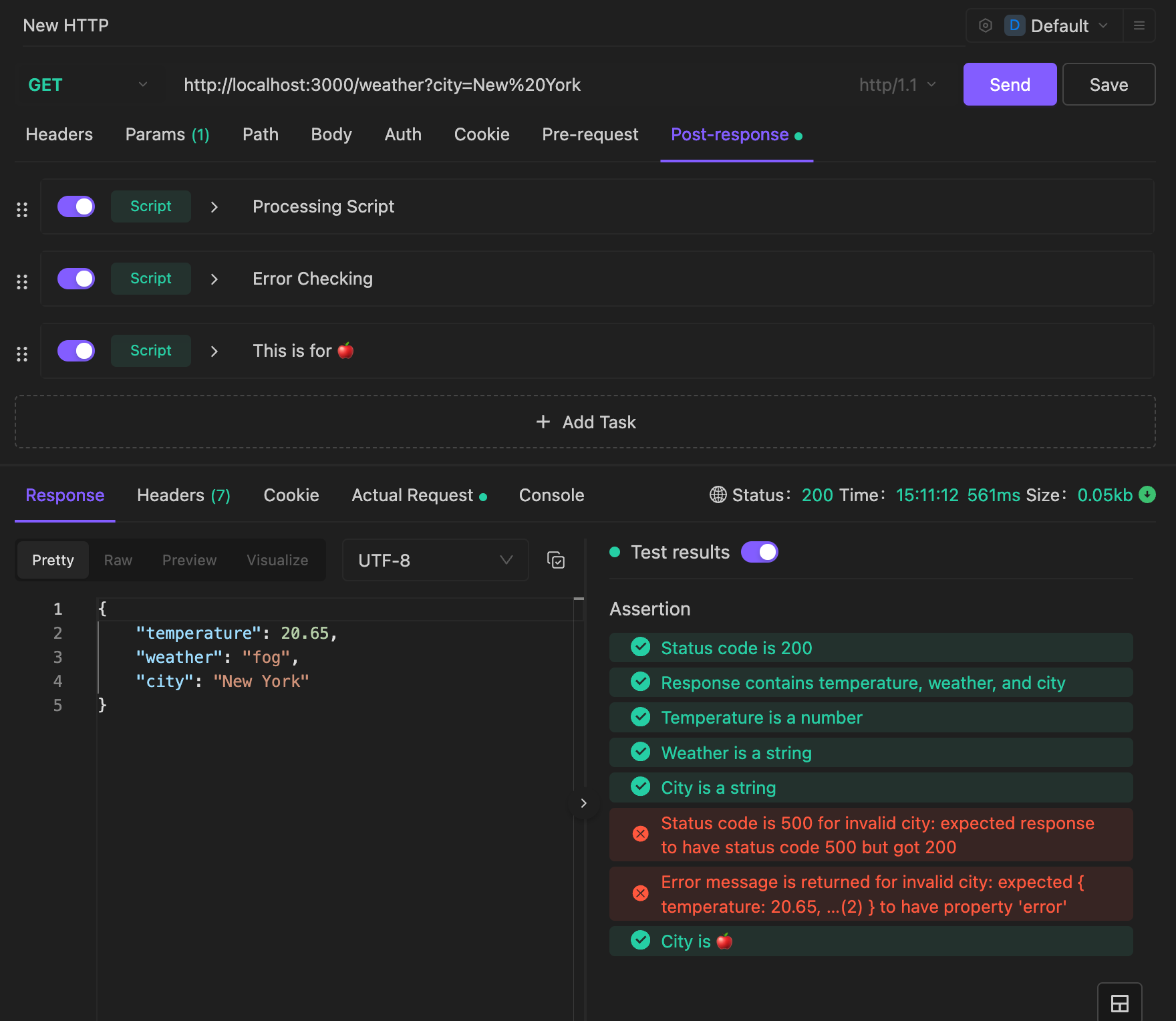Image resolution: width=1176 pixels, height=1021 pixels.
Task: Click the request URL input field
Action: [508, 85]
